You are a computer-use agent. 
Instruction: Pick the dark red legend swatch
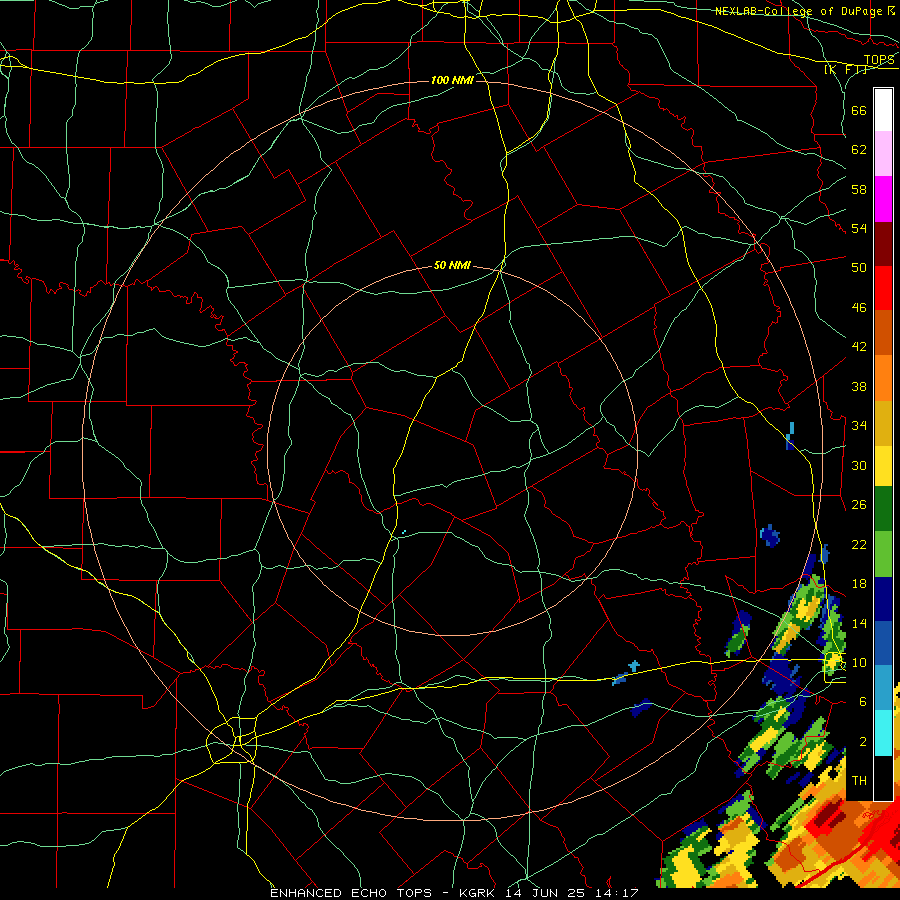pyautogui.click(x=883, y=244)
